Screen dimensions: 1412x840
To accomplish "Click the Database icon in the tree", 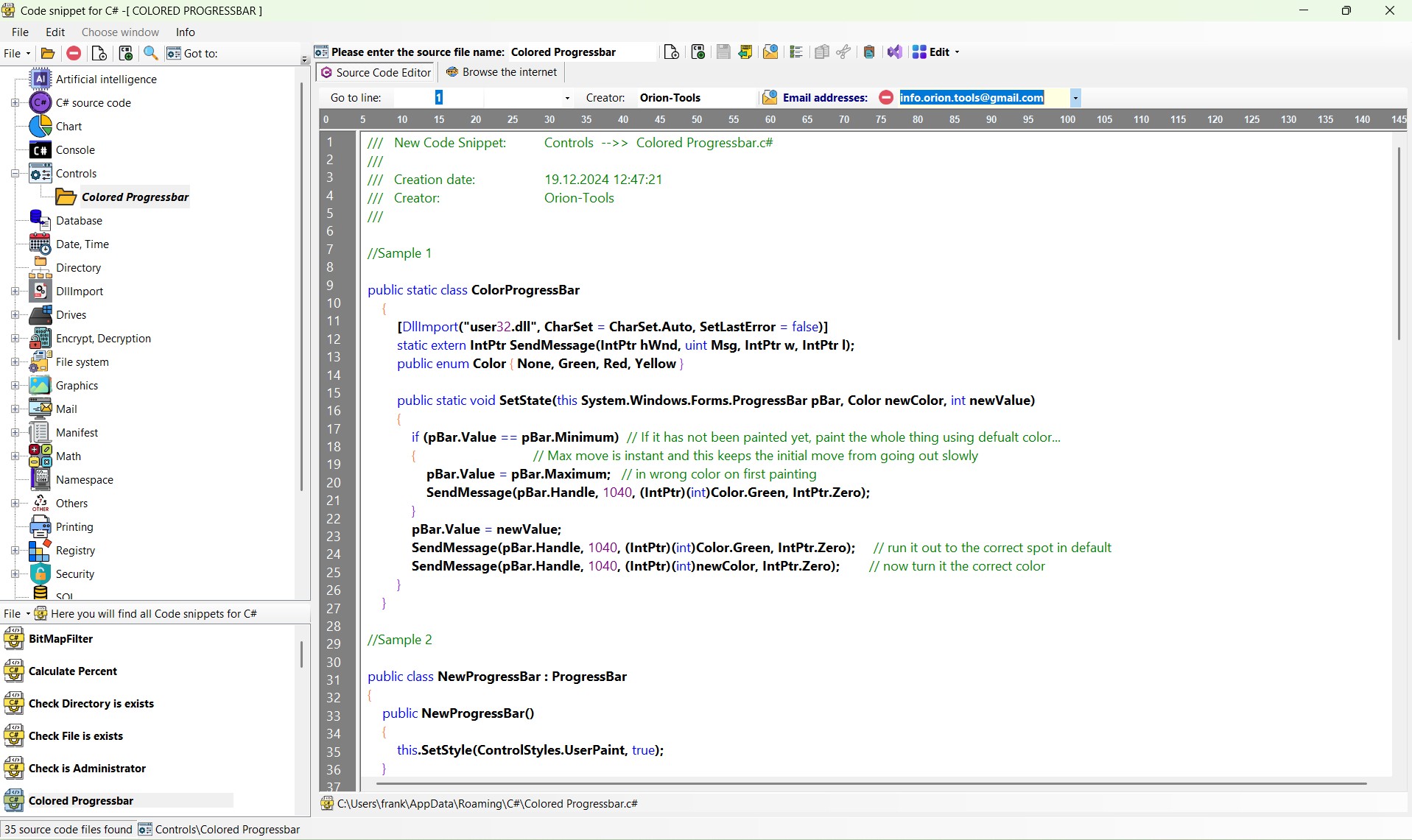I will [x=40, y=220].
